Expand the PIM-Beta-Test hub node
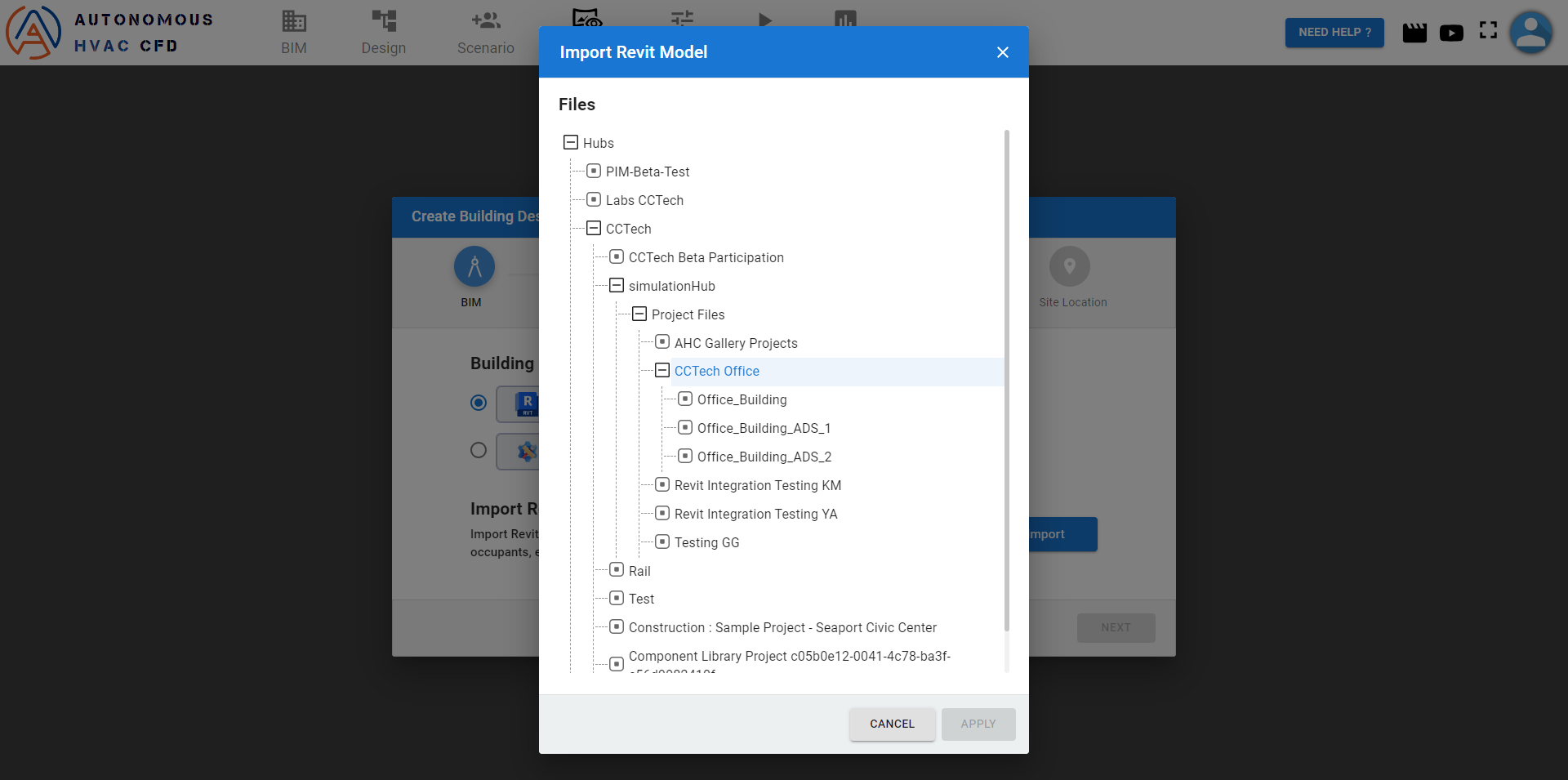This screenshot has width=1568, height=780. [x=594, y=172]
